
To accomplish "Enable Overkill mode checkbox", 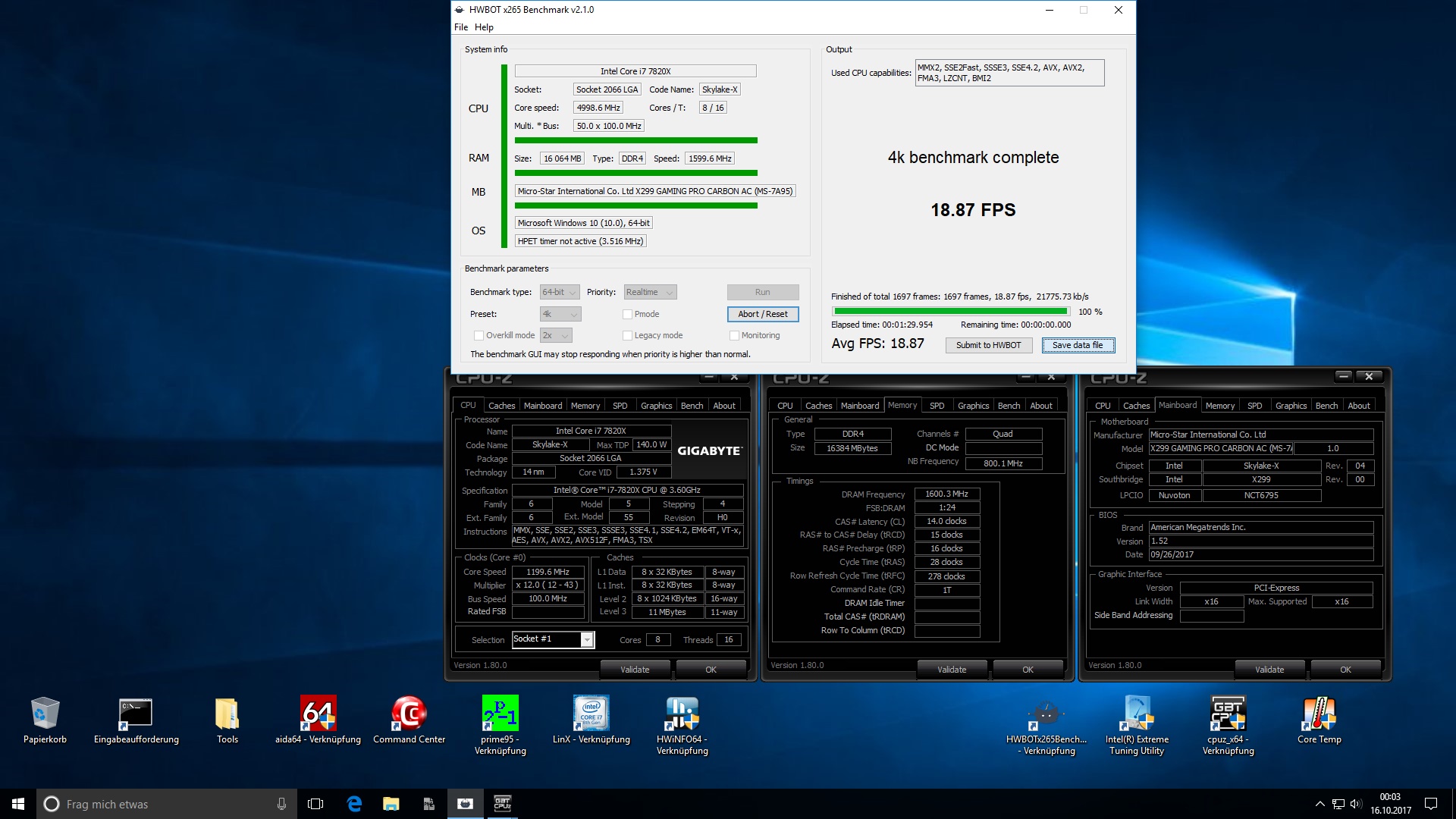I will pyautogui.click(x=479, y=335).
